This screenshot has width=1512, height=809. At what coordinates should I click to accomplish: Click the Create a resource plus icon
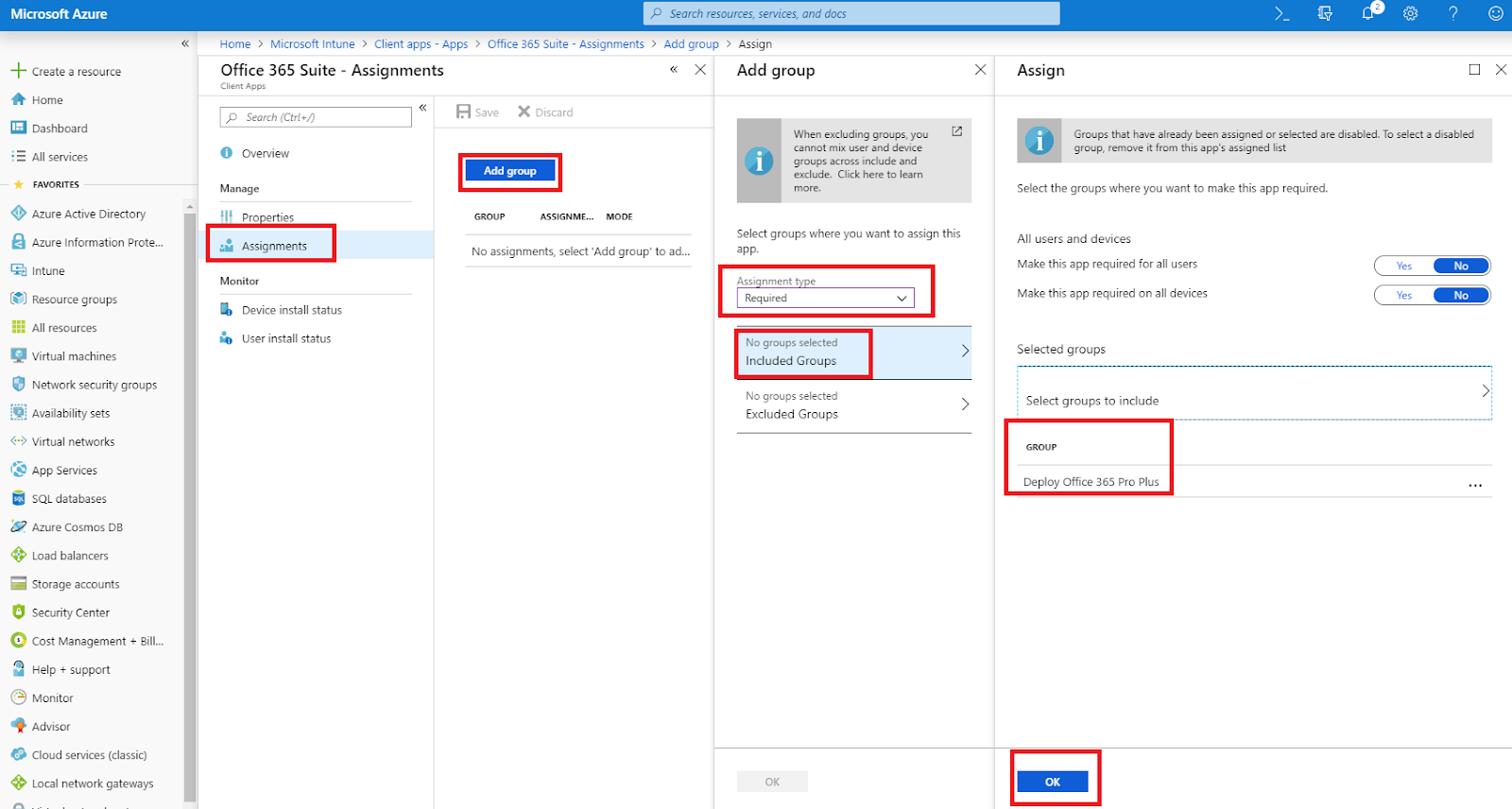pyautogui.click(x=18, y=71)
